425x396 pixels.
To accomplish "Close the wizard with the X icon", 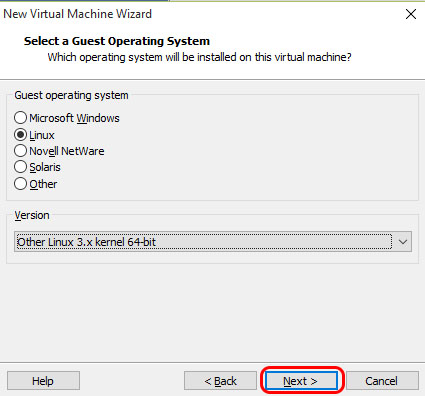I will coord(411,14).
